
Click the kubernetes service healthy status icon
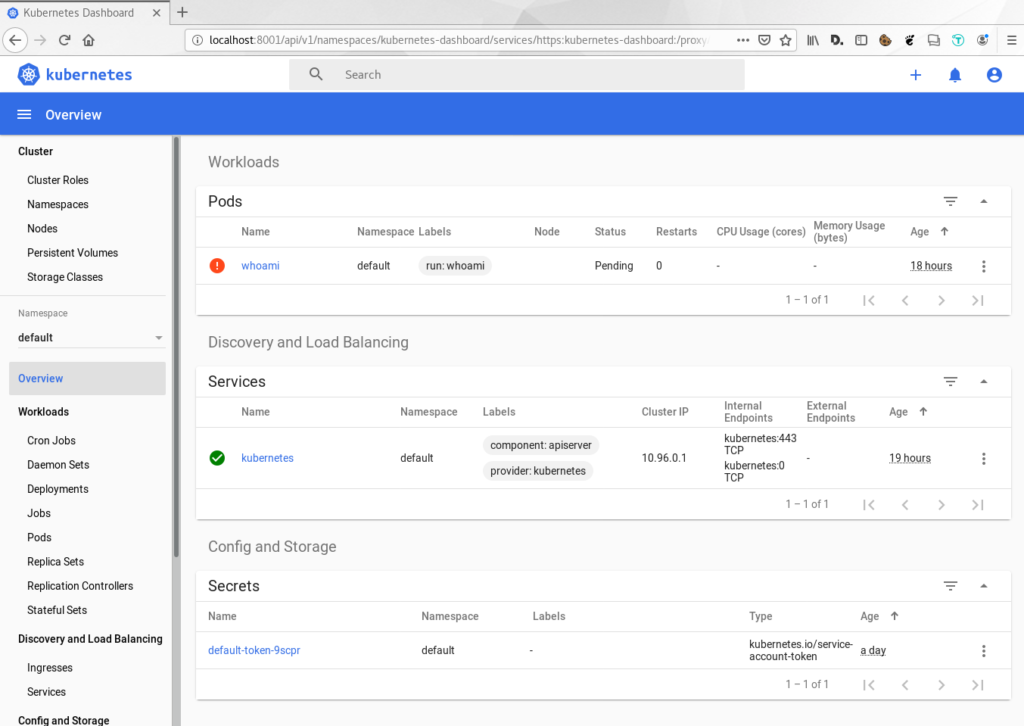click(217, 458)
